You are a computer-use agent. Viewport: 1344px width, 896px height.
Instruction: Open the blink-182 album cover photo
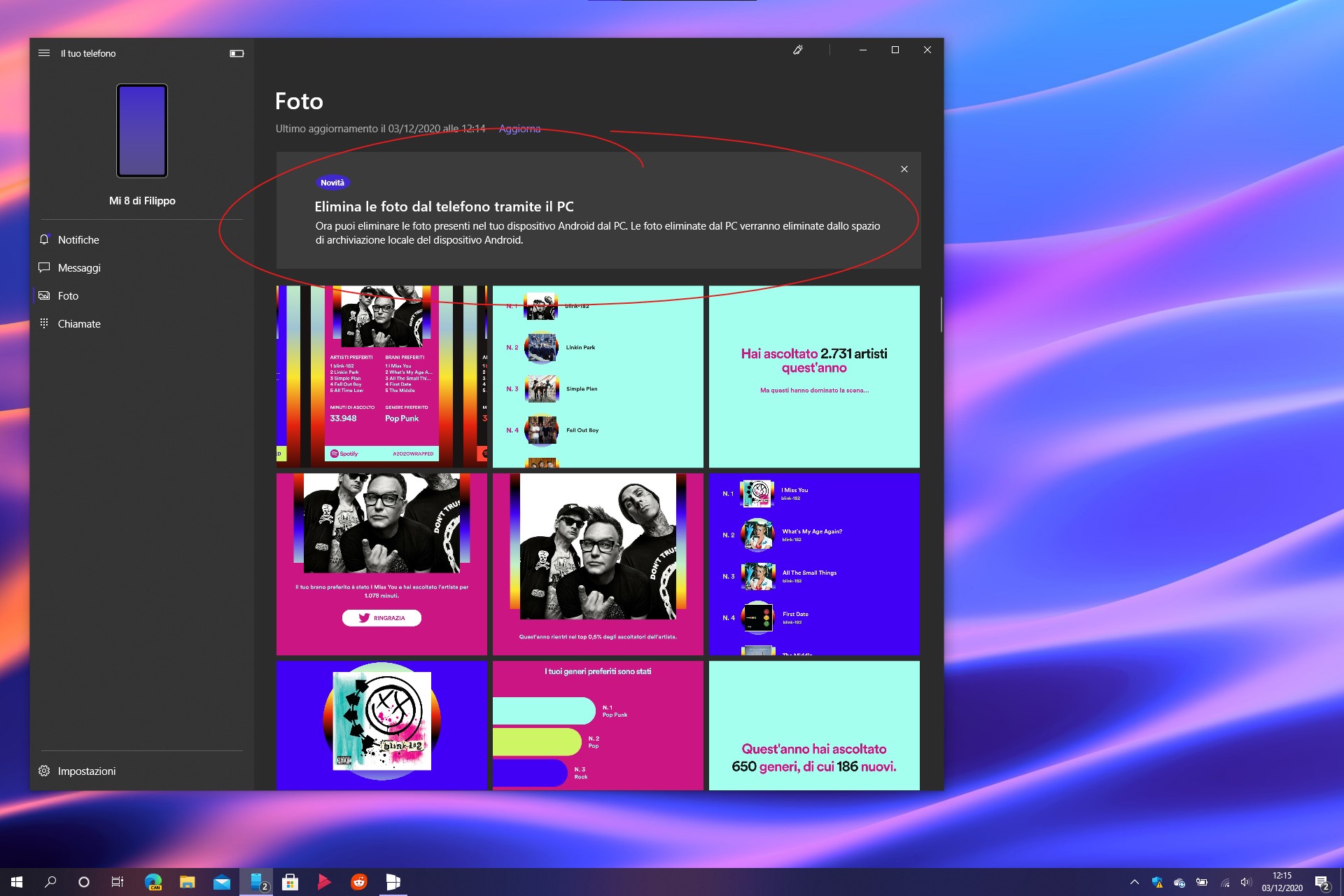(x=381, y=726)
